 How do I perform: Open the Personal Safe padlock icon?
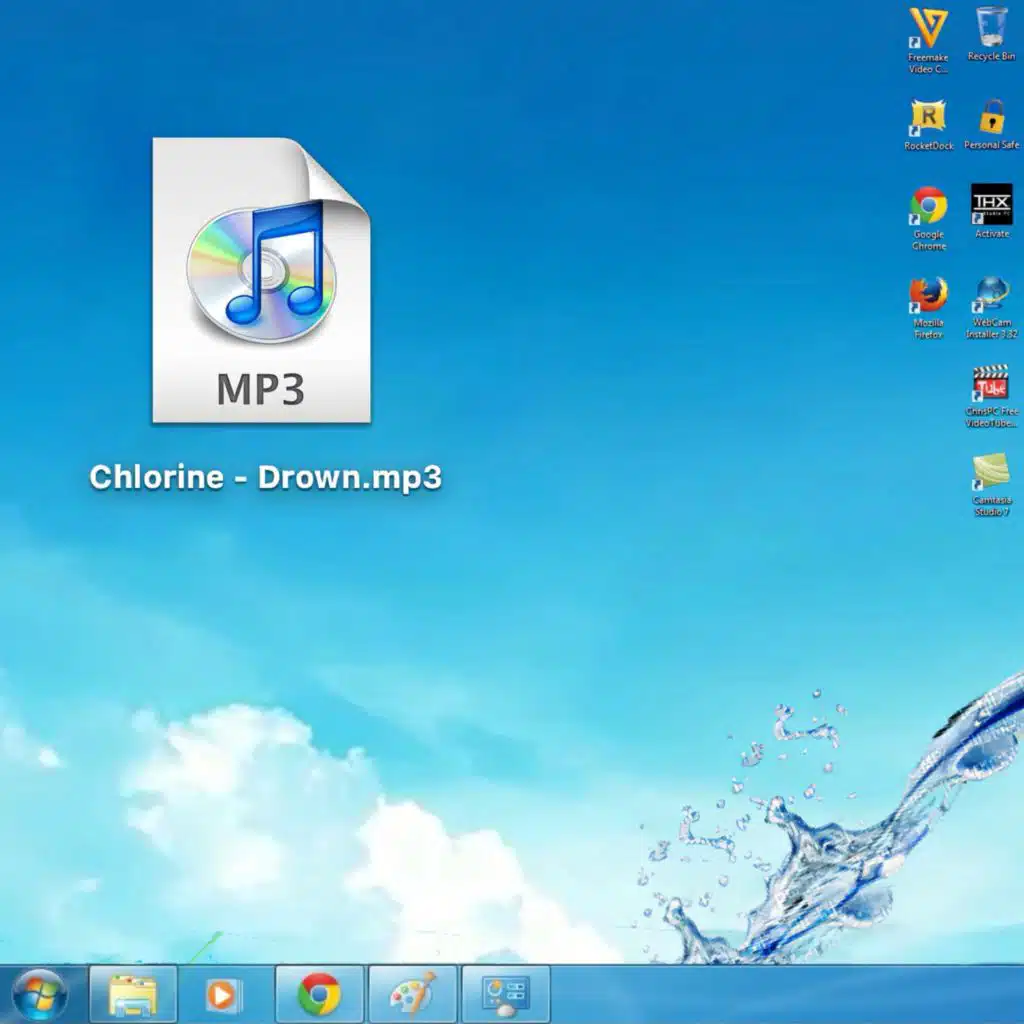pos(991,118)
